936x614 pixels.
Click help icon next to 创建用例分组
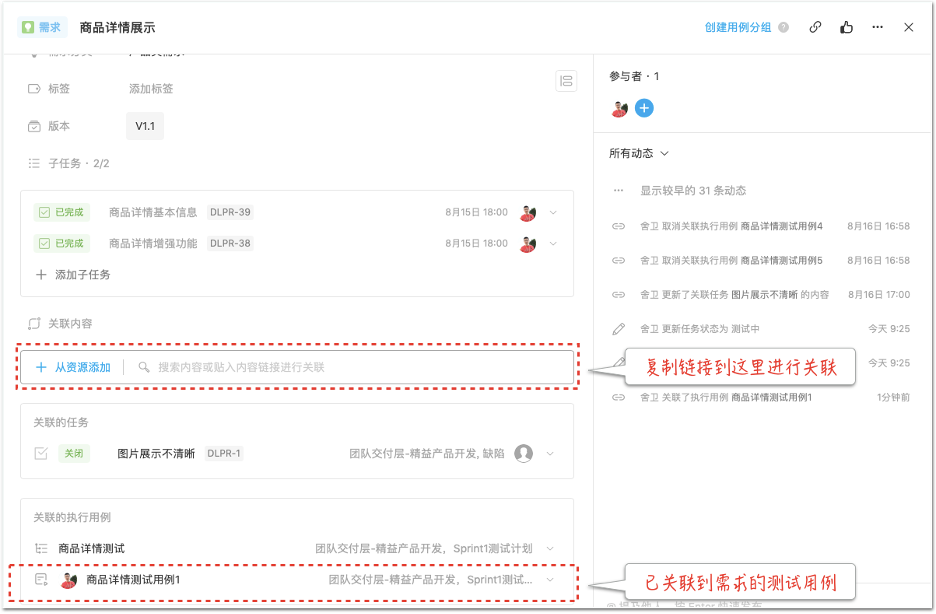point(784,27)
